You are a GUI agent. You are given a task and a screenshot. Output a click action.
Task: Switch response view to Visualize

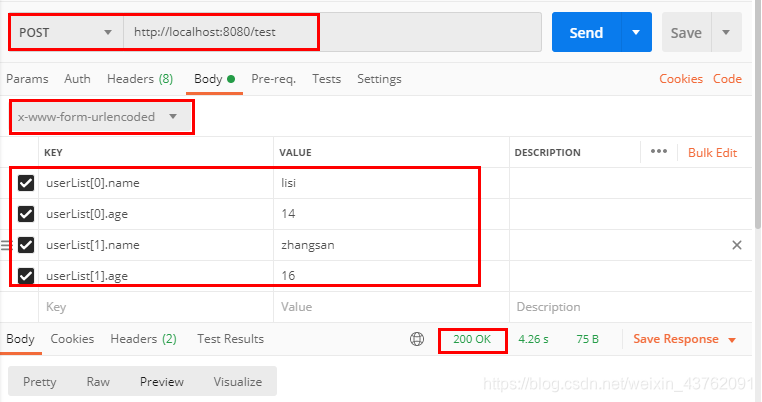(238, 382)
